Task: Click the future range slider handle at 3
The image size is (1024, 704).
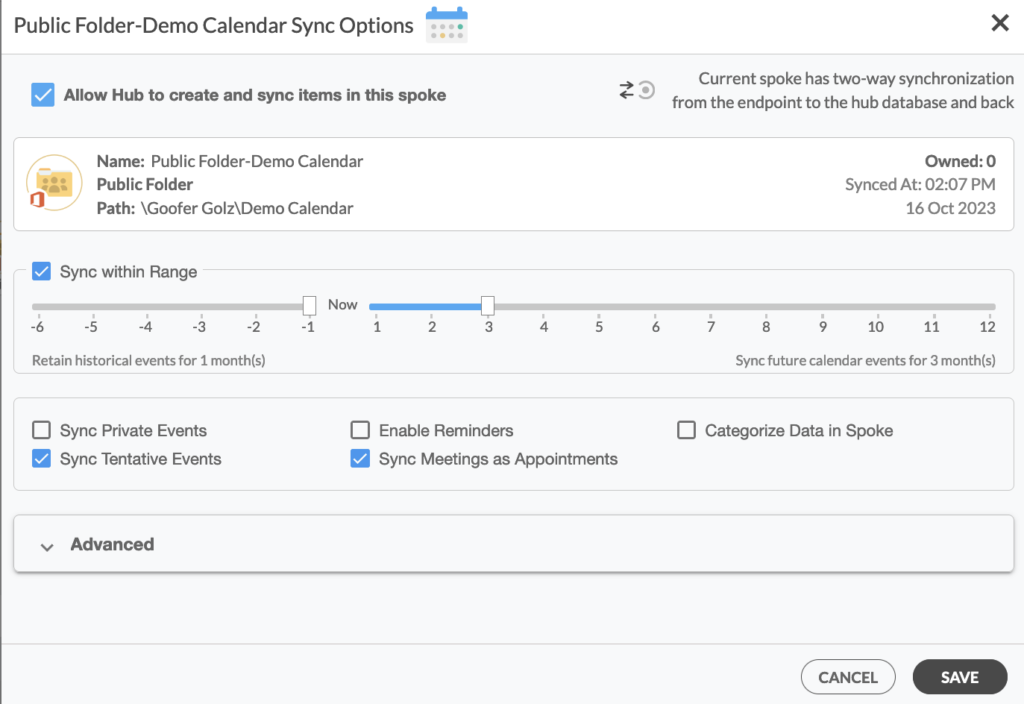Action: pos(487,305)
